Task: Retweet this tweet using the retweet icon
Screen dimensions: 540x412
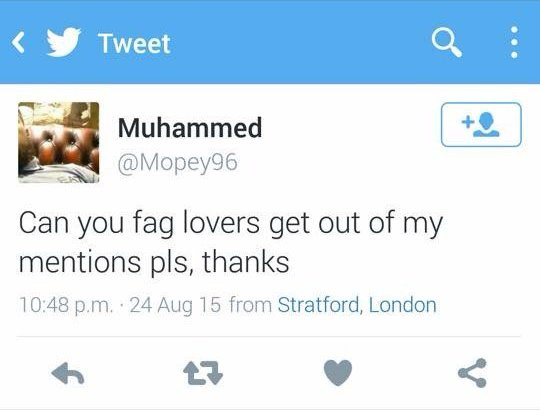Action: 203,373
